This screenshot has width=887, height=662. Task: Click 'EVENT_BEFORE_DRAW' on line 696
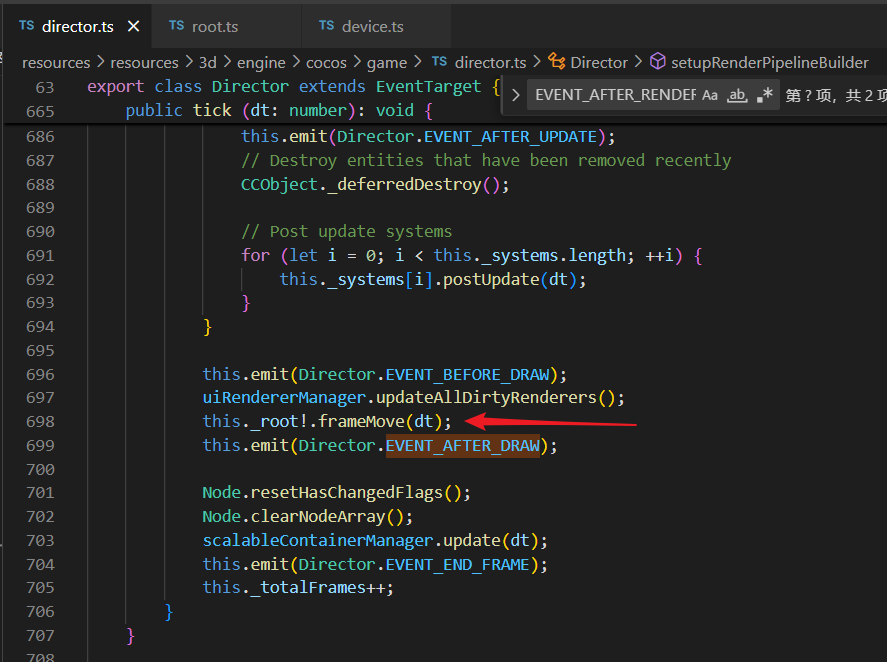(468, 375)
